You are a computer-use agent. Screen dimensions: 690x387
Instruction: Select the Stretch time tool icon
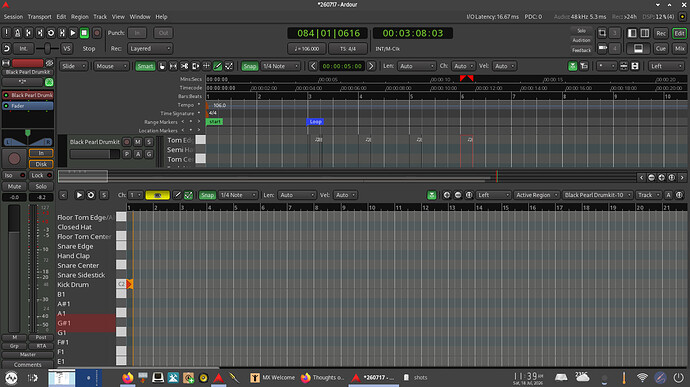pyautogui.click(x=206, y=66)
